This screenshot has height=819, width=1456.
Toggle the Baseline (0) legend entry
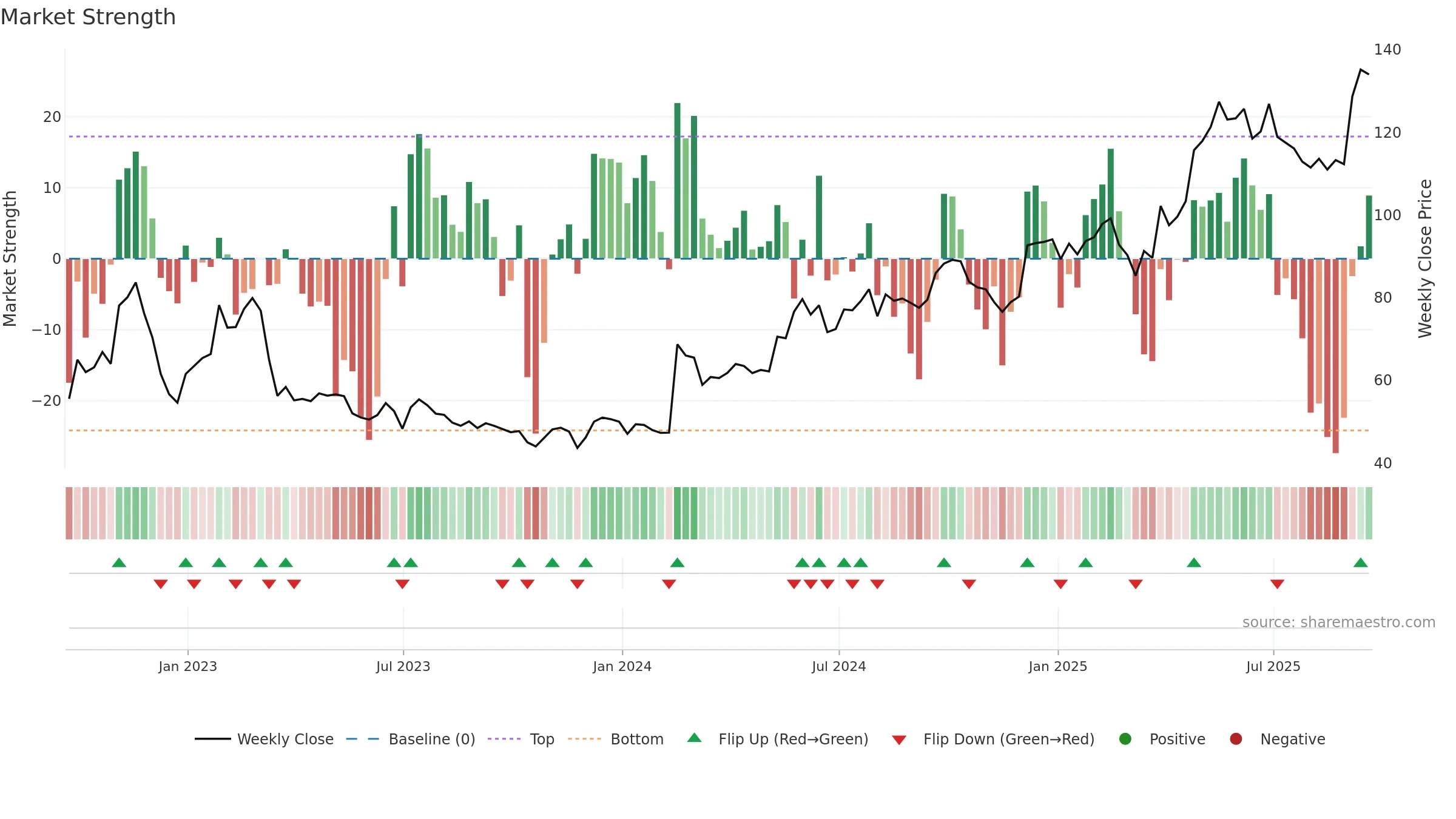tap(411, 739)
